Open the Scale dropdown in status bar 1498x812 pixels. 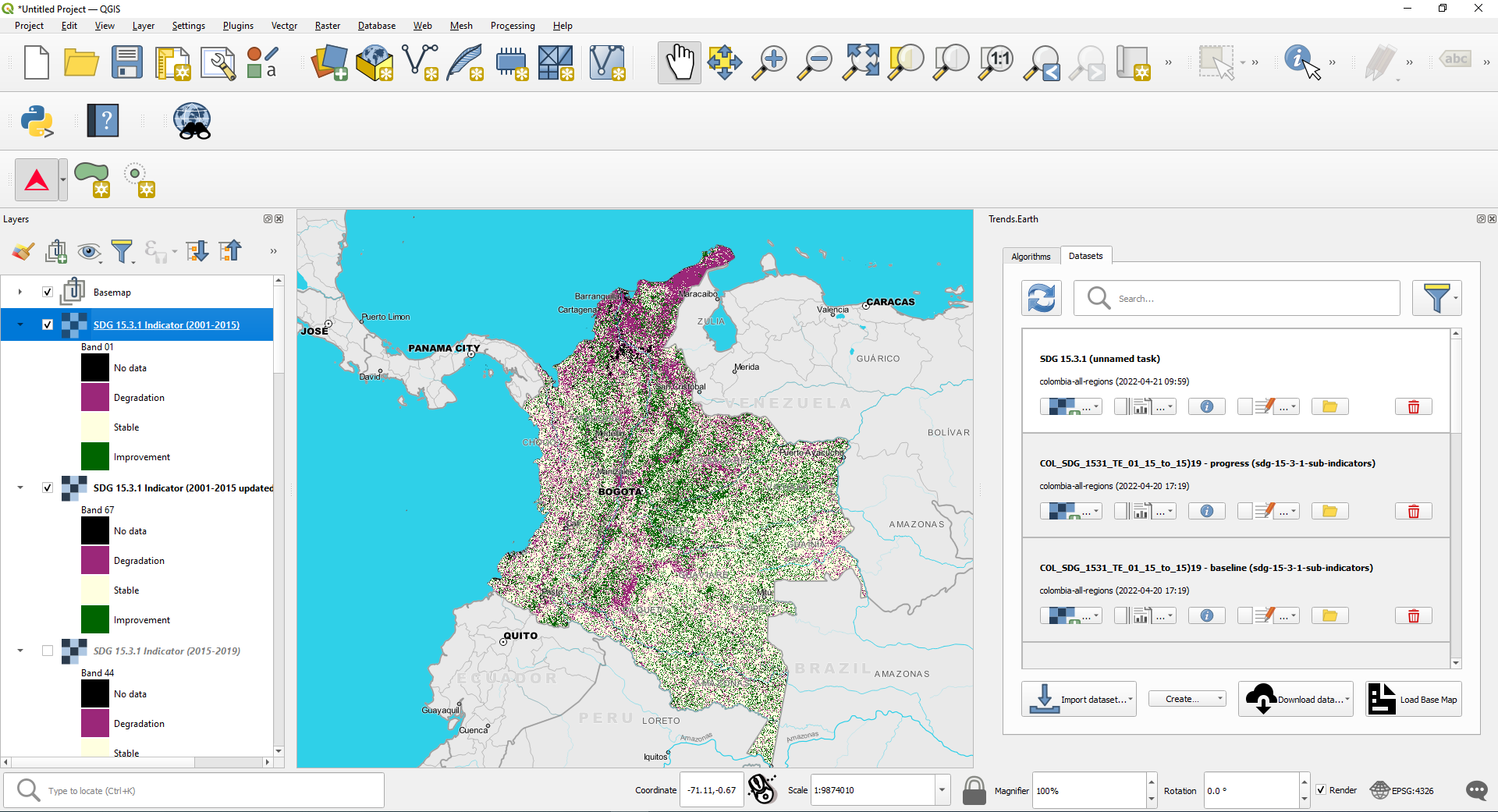coord(942,790)
